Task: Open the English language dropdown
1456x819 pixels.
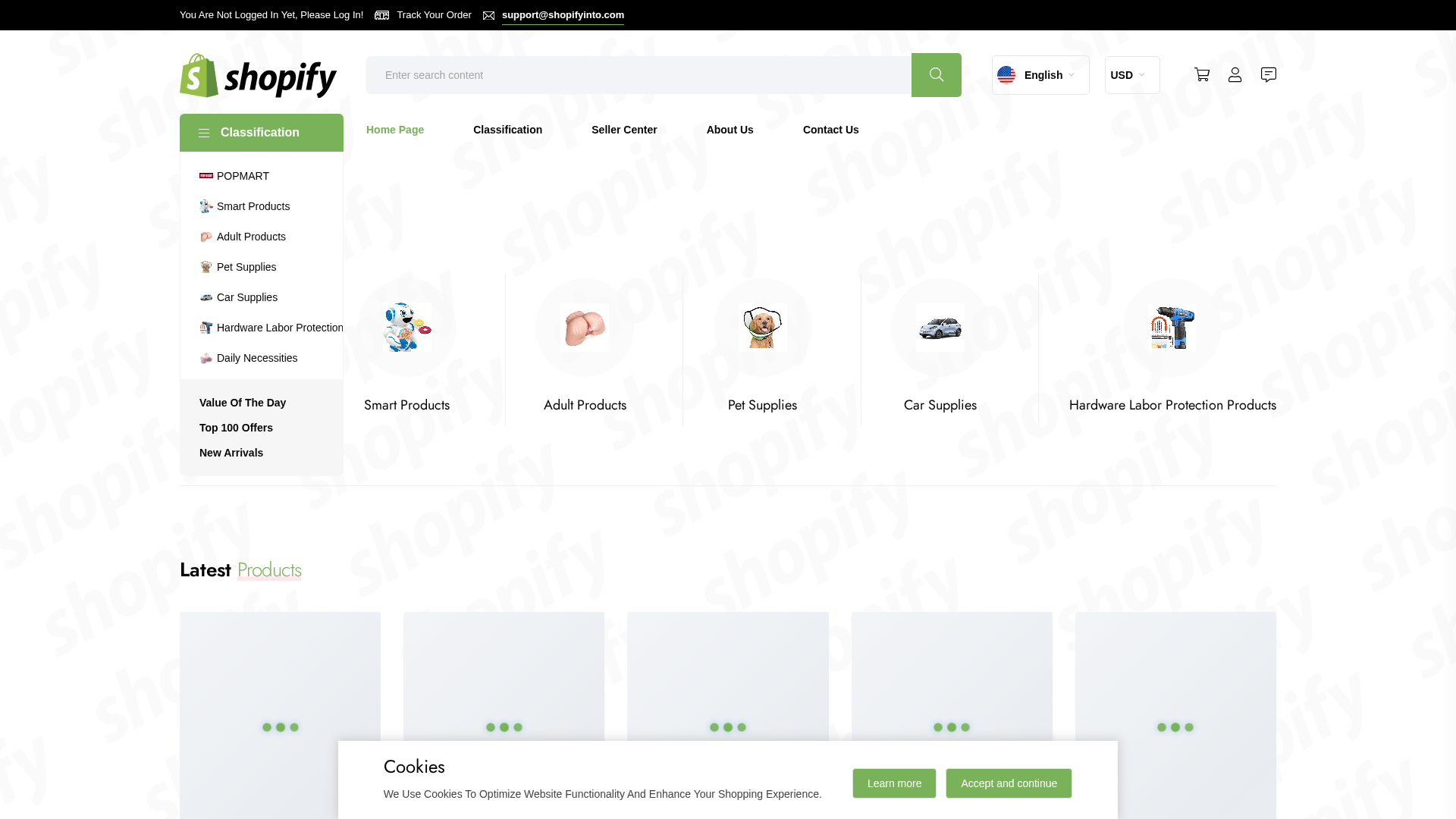Action: point(1040,75)
